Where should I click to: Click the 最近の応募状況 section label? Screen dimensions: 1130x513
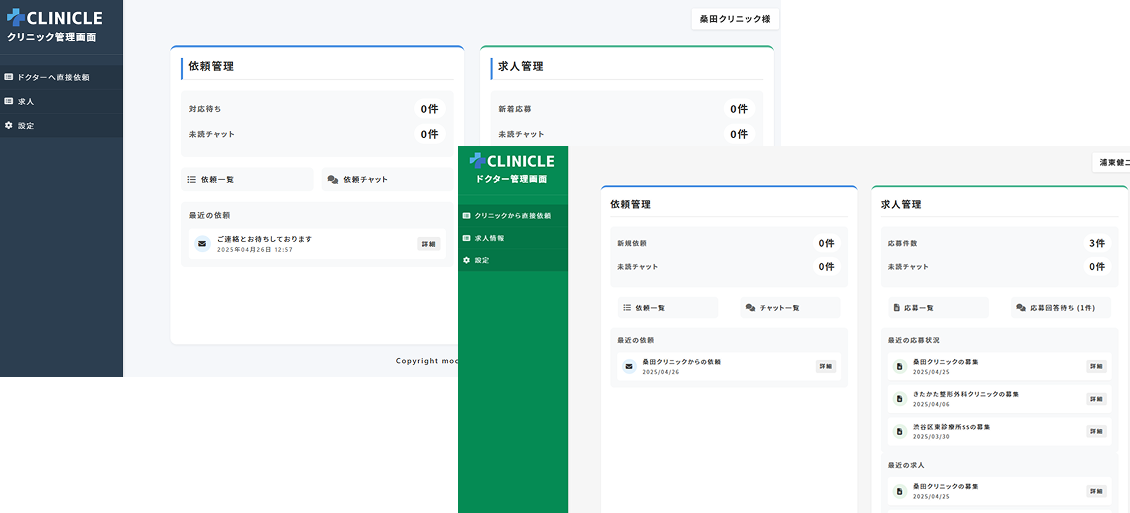click(x=913, y=340)
